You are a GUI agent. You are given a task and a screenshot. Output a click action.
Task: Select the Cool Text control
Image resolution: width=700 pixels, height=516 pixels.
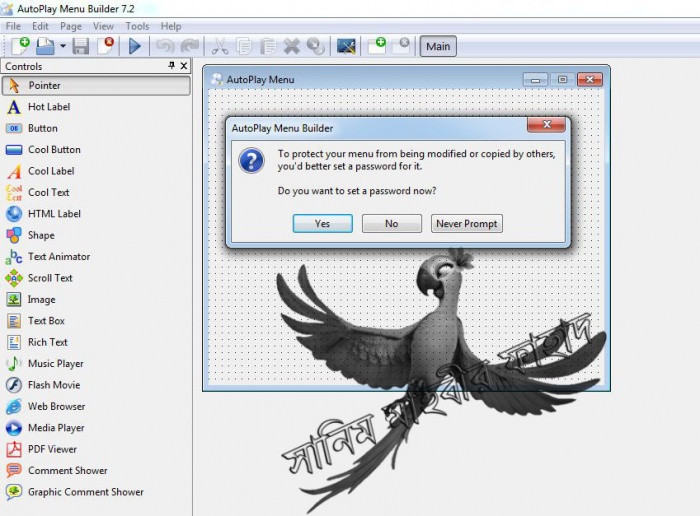[x=96, y=192]
